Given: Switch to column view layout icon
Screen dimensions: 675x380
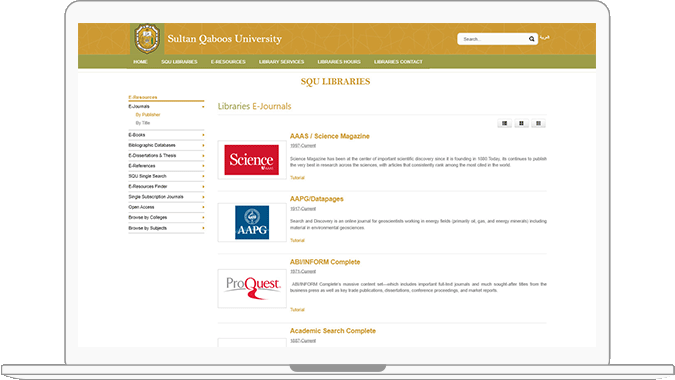Looking at the screenshot, I should click(x=538, y=124).
